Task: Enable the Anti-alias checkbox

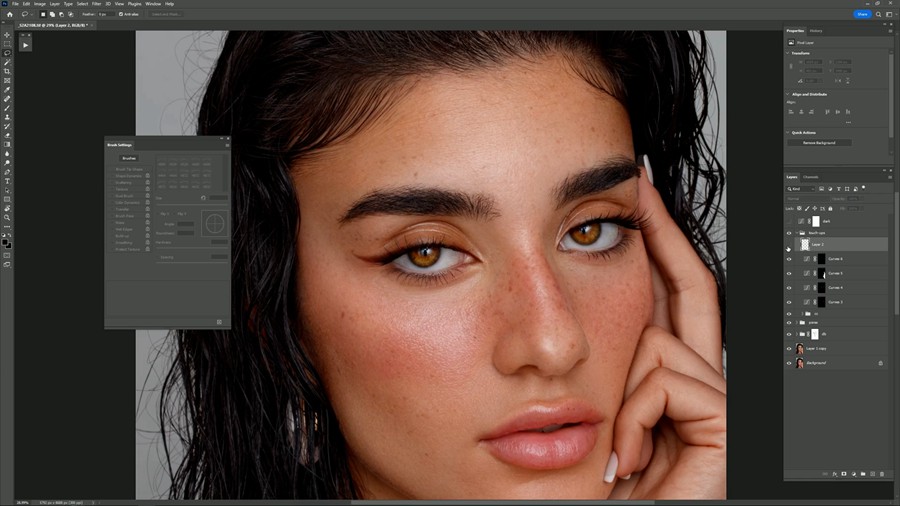Action: (x=121, y=14)
